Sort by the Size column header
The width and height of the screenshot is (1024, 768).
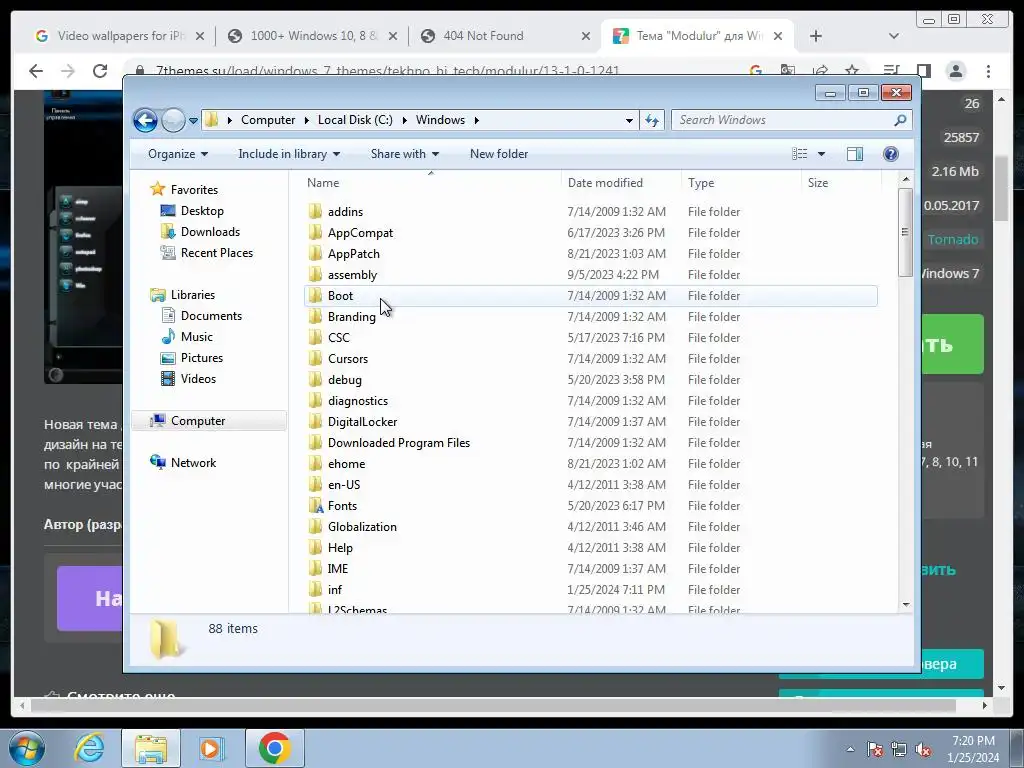841,183
